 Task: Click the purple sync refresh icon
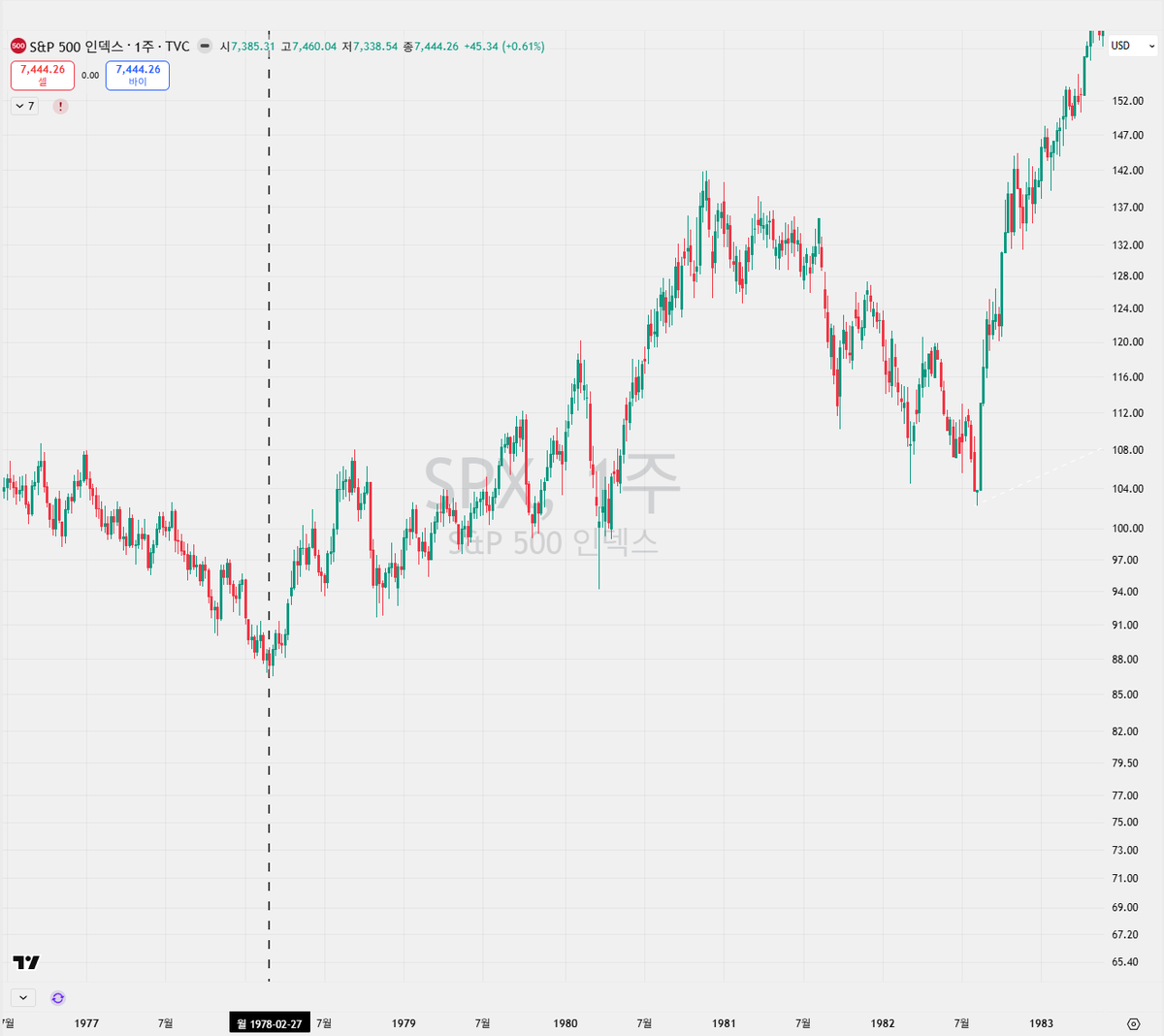click(58, 998)
